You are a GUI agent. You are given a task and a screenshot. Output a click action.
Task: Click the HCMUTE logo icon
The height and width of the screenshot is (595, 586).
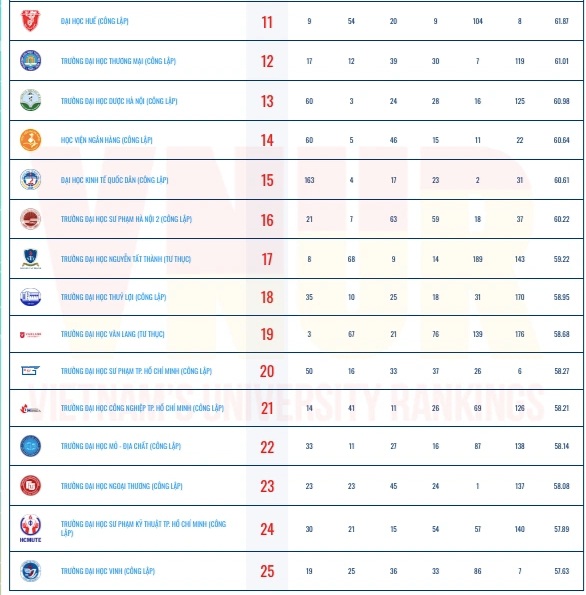[30, 528]
